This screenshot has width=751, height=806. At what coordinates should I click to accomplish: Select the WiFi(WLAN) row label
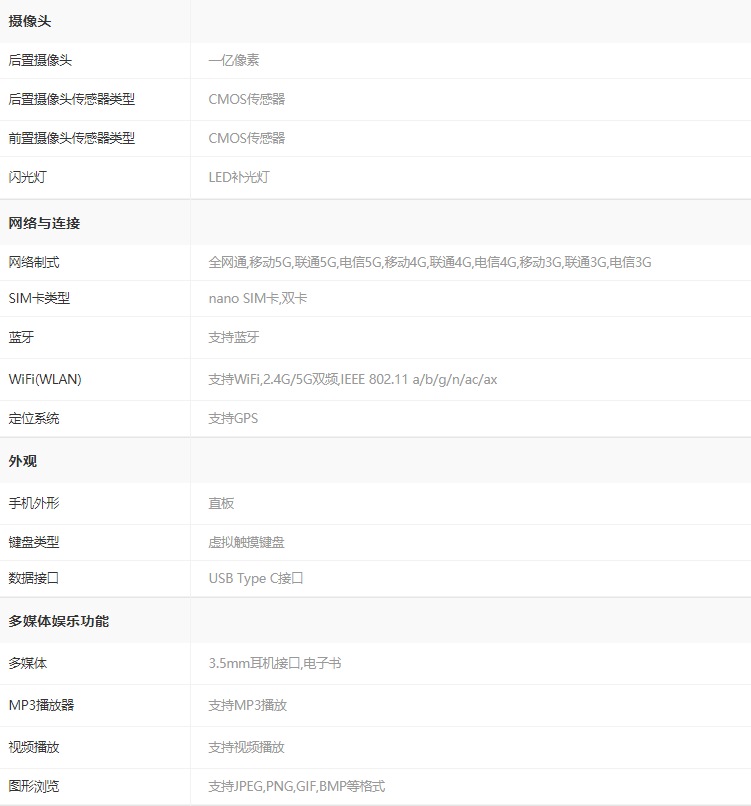point(45,379)
